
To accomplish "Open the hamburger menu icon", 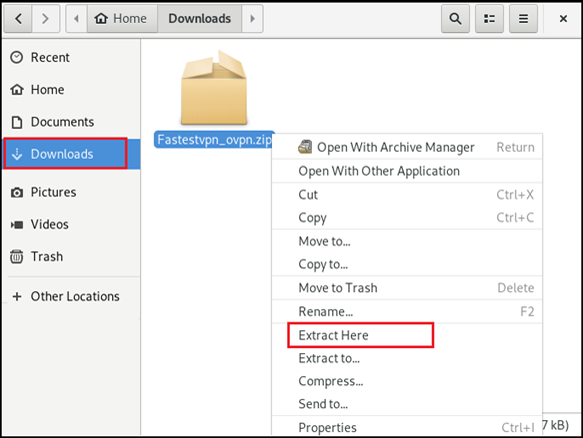I will tap(523, 18).
